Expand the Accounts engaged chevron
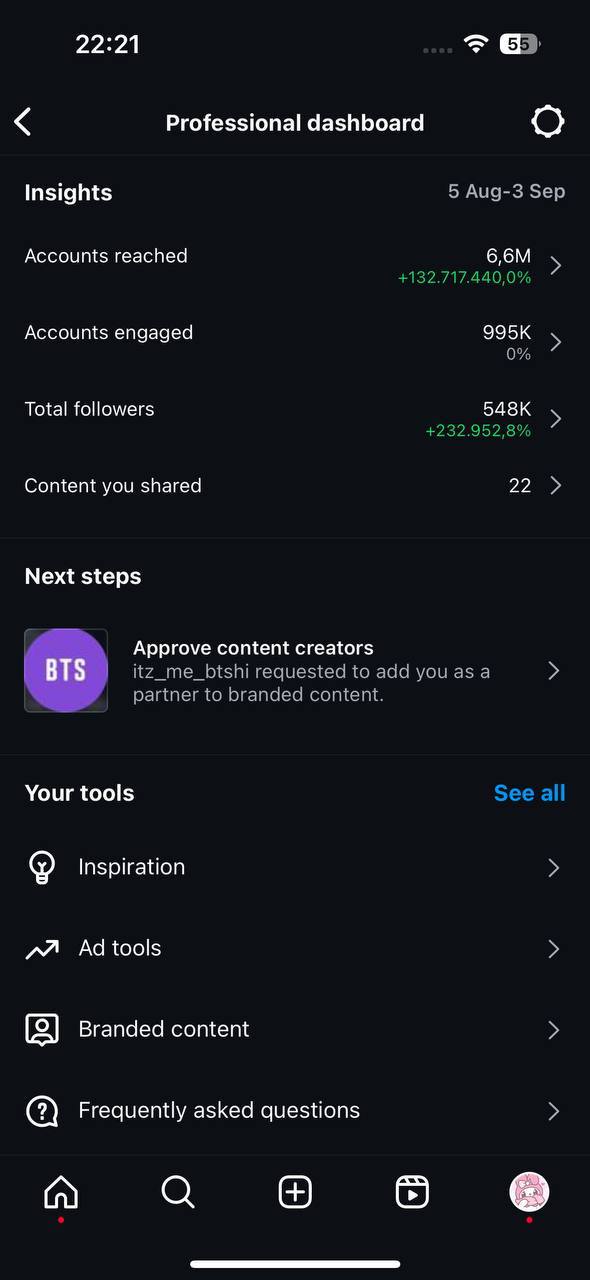This screenshot has height=1280, width=590. pyautogui.click(x=556, y=342)
